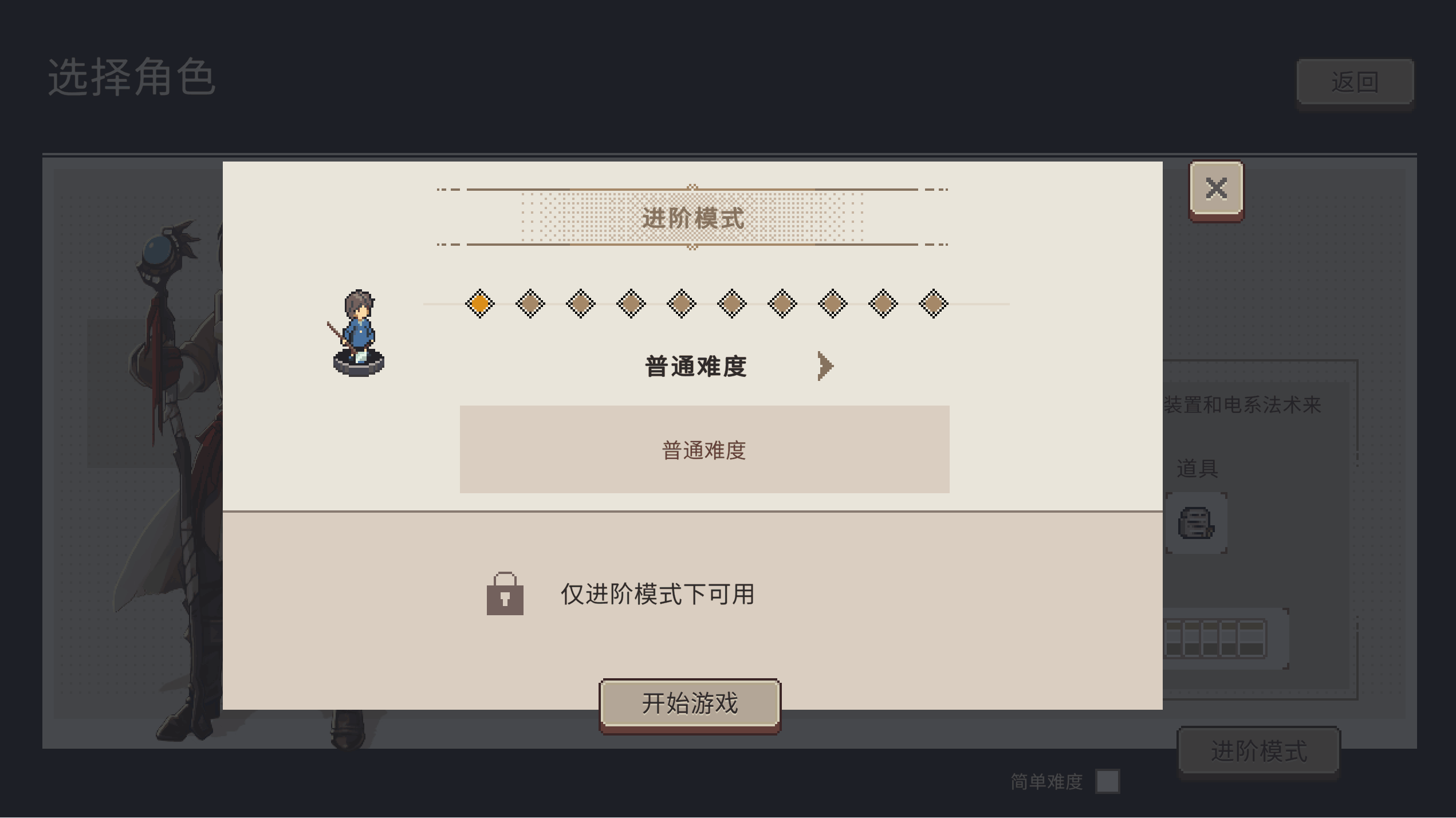Viewport: 1456px width, 818px height.
Task: Open 进阶模式 button at bottom right
Action: tap(1258, 751)
